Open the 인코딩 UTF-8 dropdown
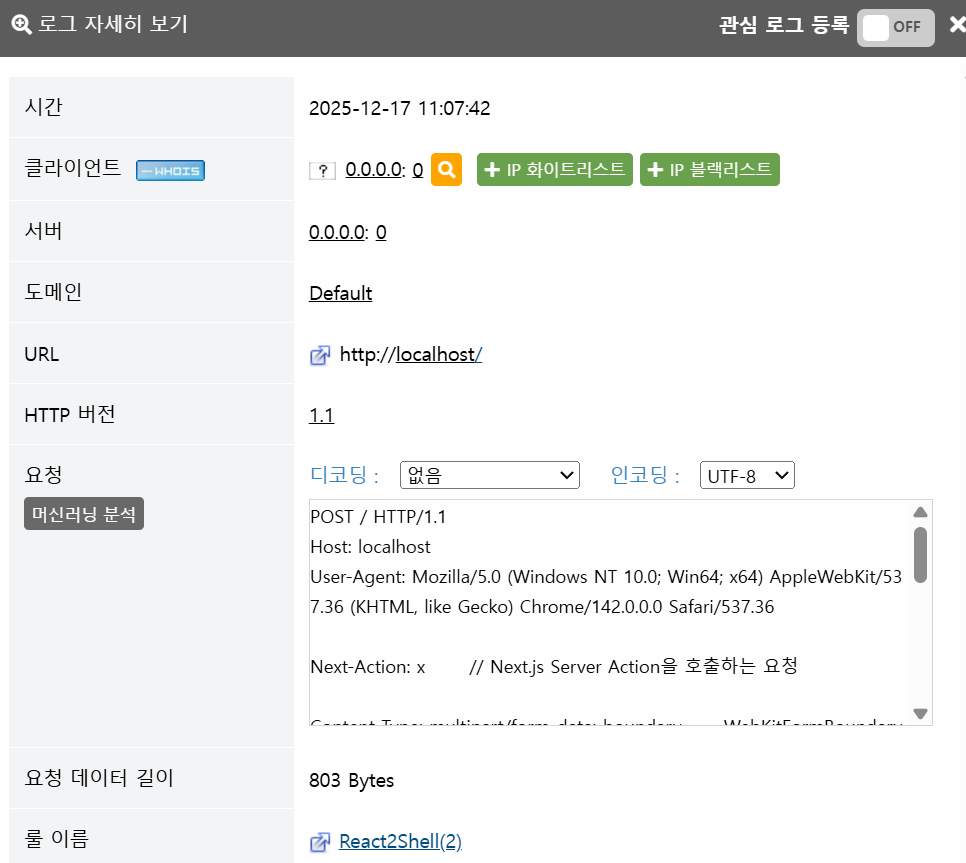The height and width of the screenshot is (863, 966). 747,475
